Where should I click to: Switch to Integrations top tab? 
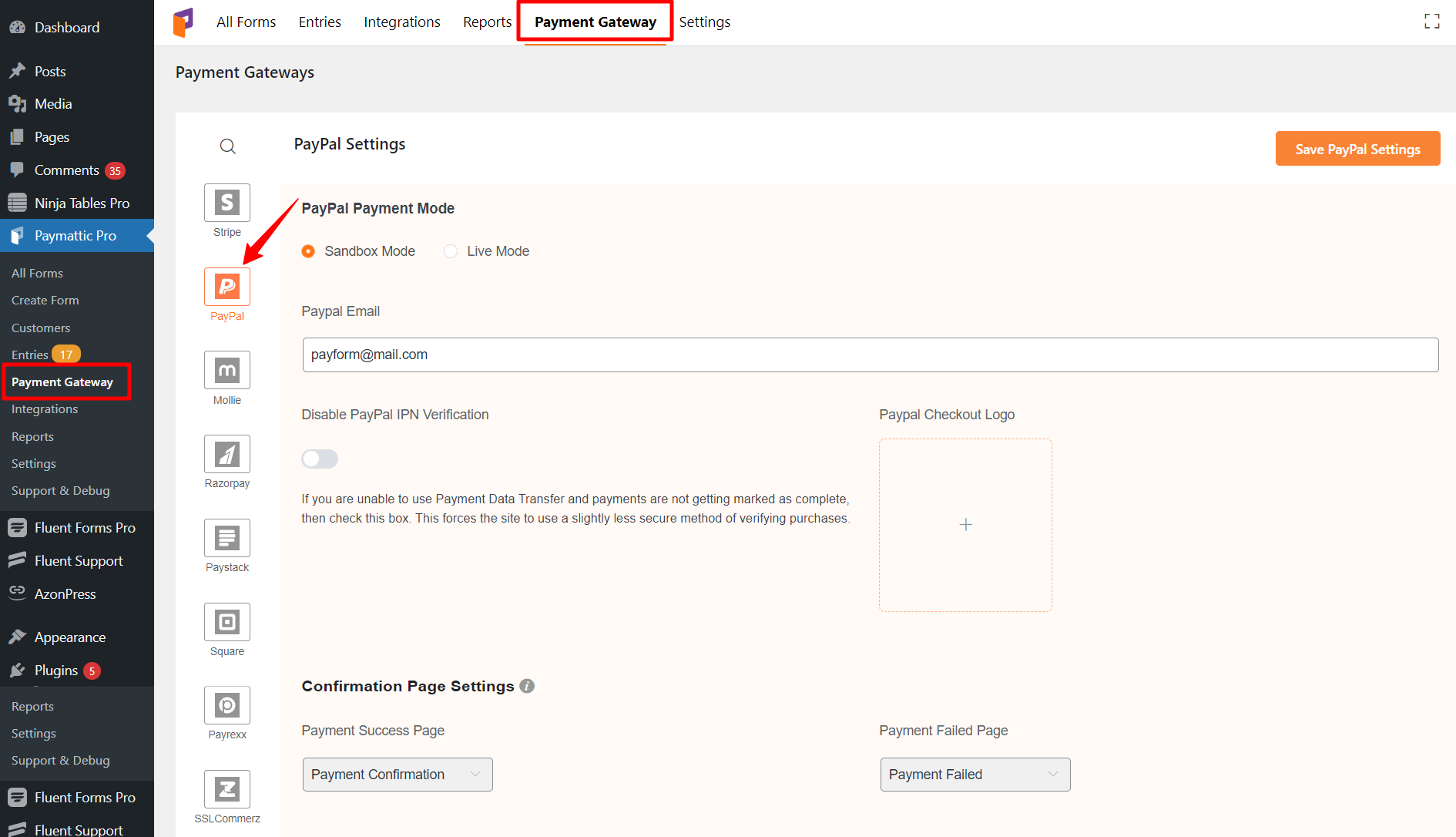coord(402,22)
